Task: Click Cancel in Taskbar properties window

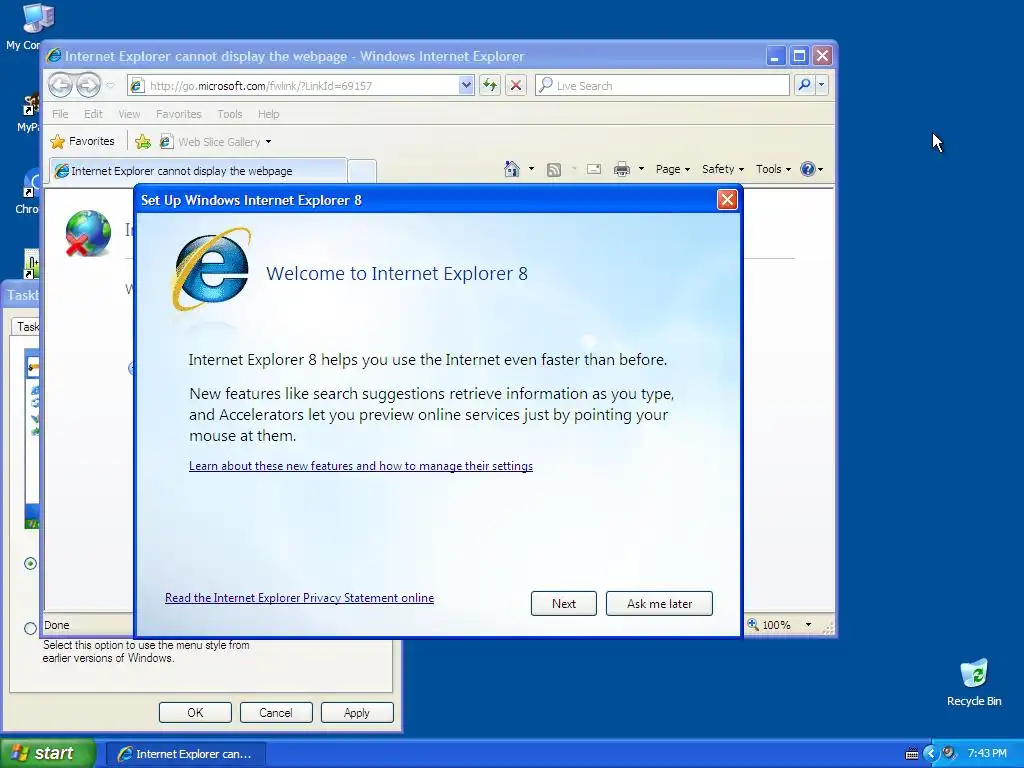Action: click(x=276, y=712)
